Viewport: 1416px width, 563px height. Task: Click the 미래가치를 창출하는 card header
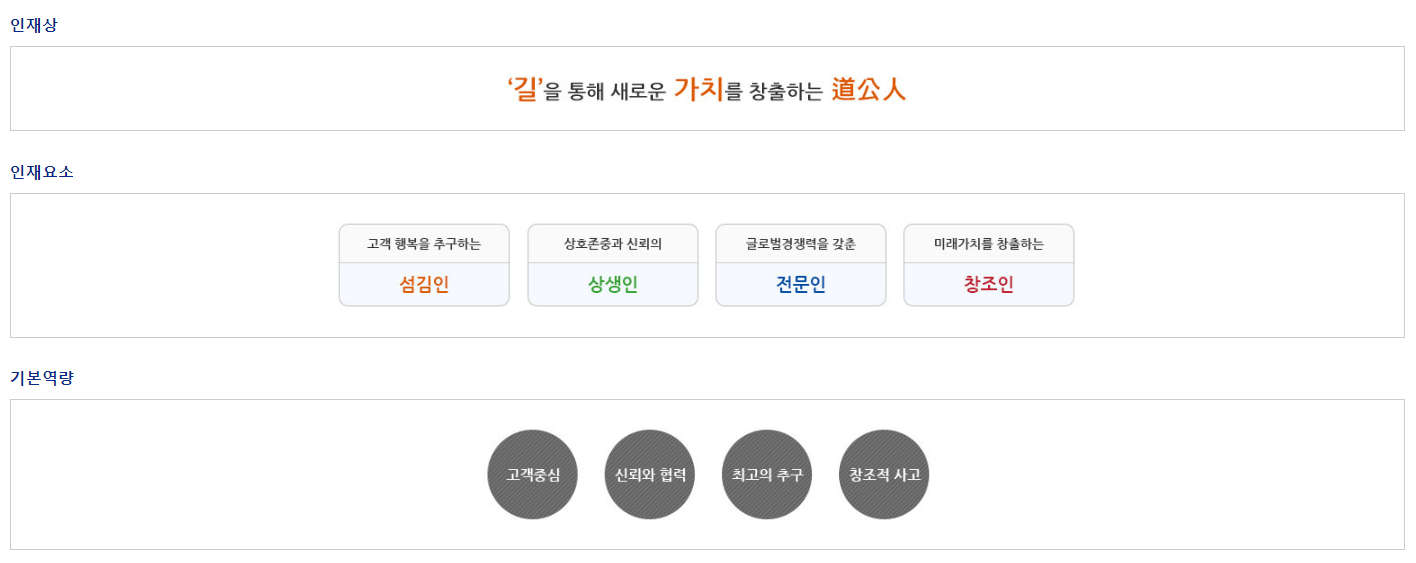pyautogui.click(x=988, y=244)
